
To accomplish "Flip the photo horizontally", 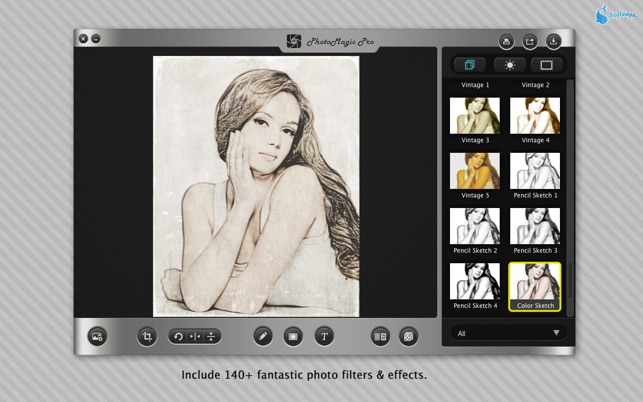I will point(194,337).
